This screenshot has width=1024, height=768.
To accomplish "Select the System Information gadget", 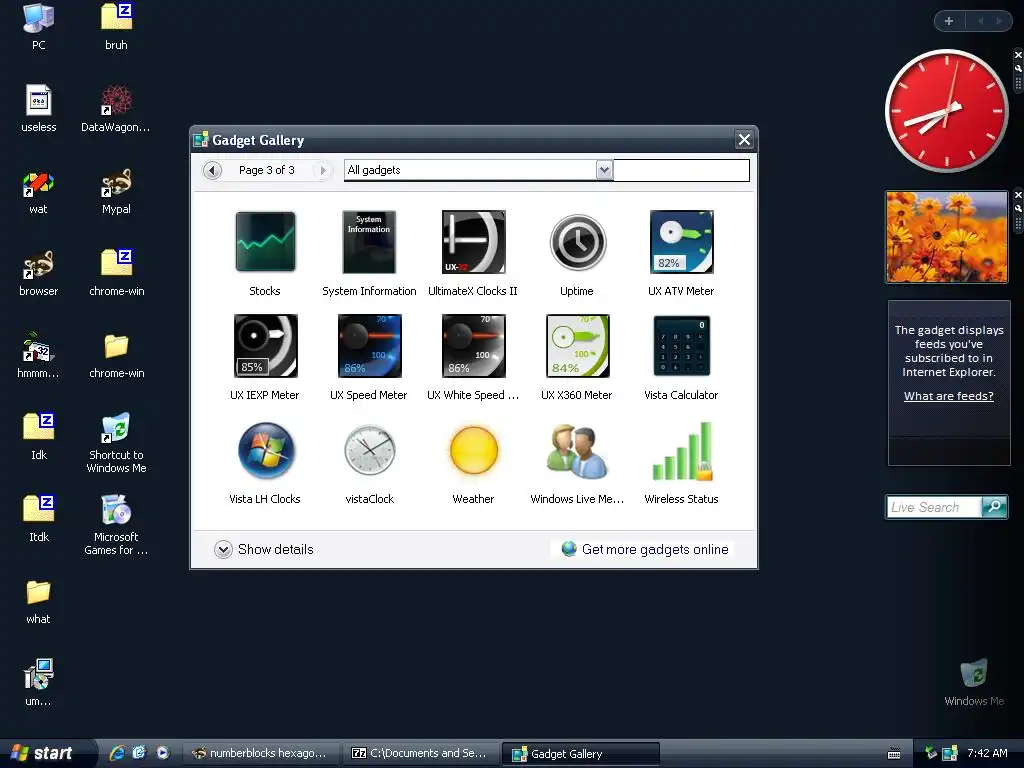I will [369, 242].
